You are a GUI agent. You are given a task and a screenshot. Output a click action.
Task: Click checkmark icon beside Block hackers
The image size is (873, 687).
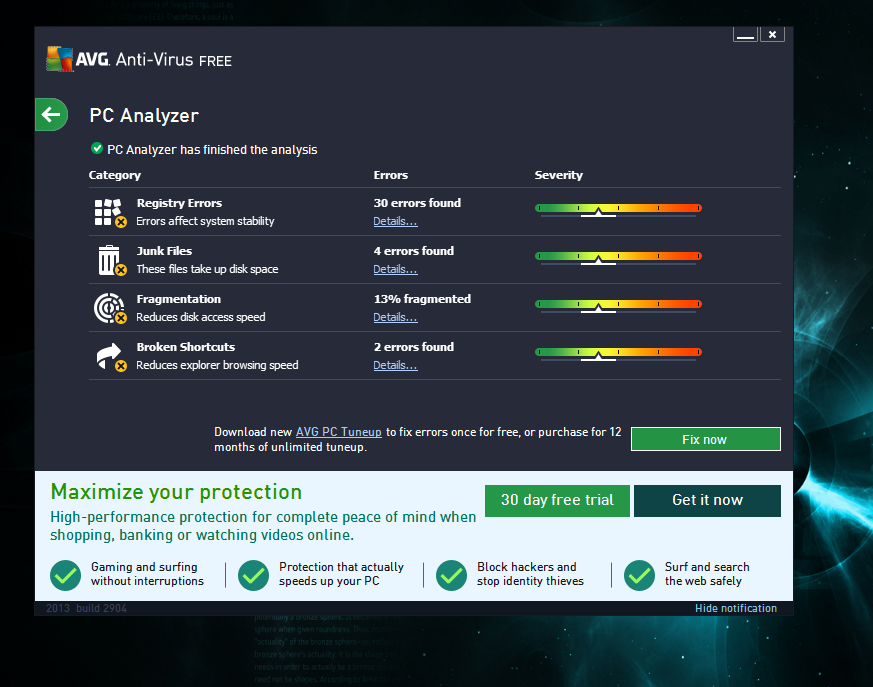tap(452, 575)
